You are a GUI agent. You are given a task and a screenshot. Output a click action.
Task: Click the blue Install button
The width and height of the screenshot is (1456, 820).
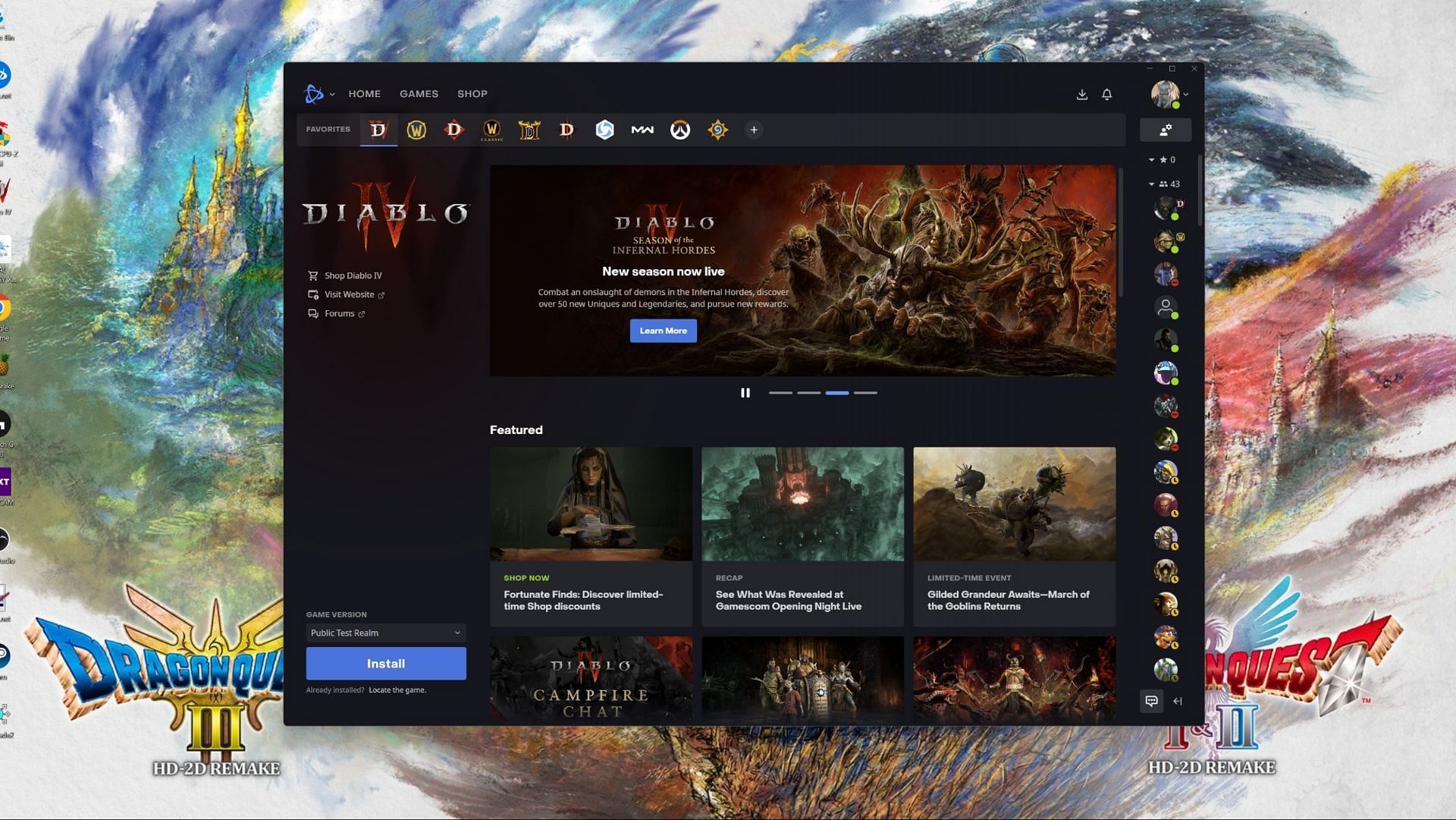(385, 663)
